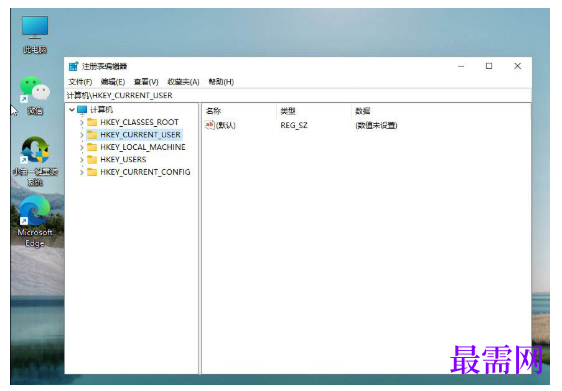Open the 文件(F) menu
This screenshot has height=391, width=562.
(80, 82)
